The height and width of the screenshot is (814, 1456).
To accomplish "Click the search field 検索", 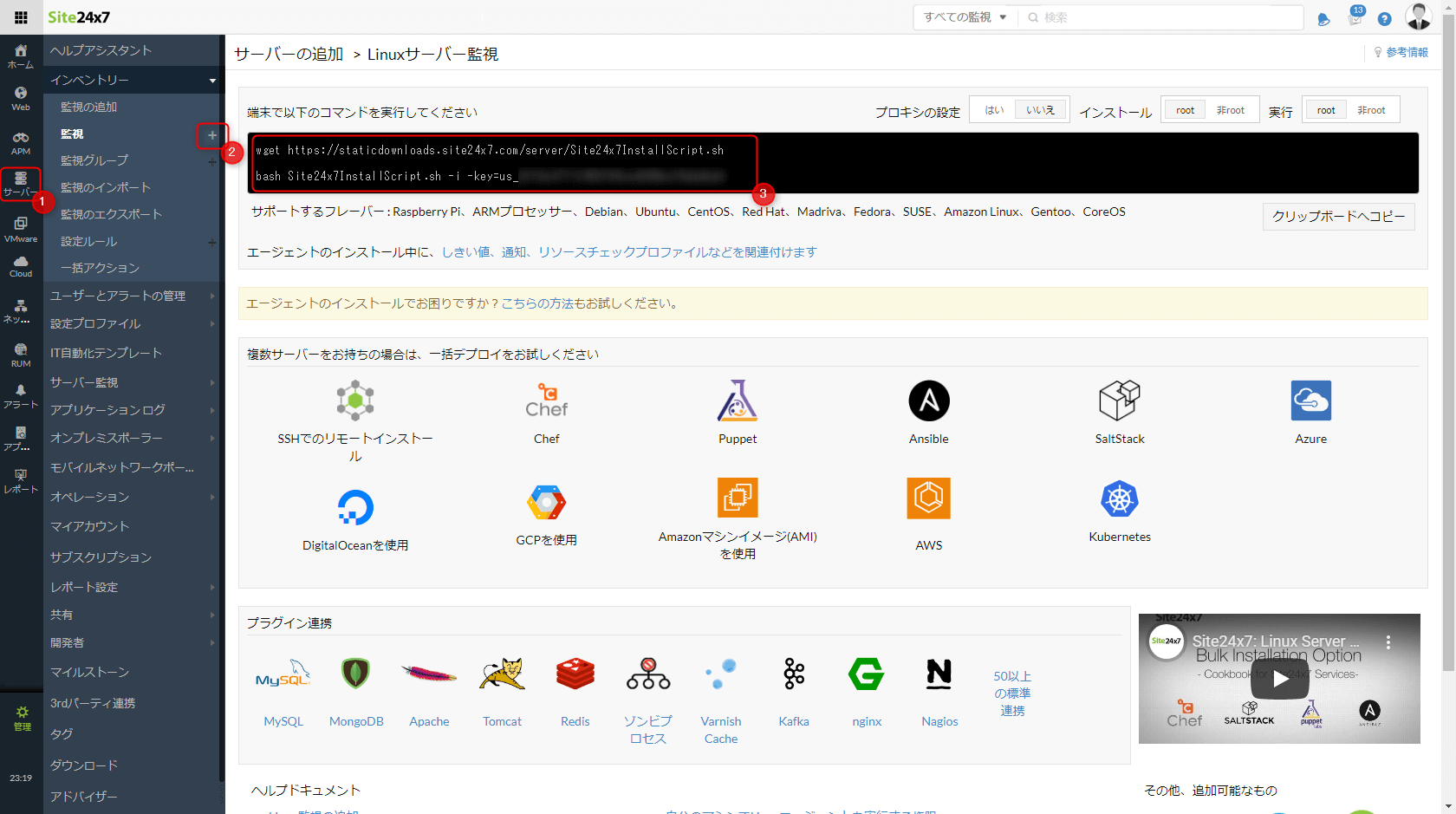I will (1161, 17).
